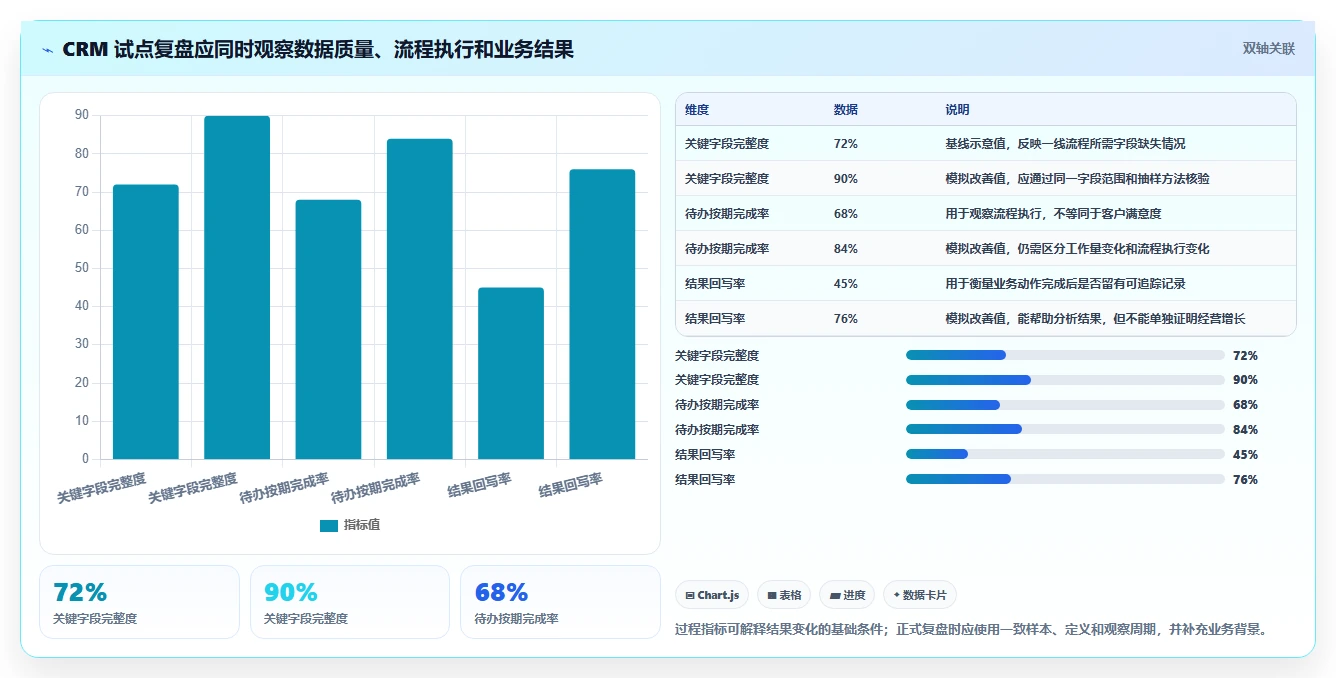This screenshot has height=678, width=1336.
Task: Click the shortest chart bar at 45
Action: [x=511, y=373]
